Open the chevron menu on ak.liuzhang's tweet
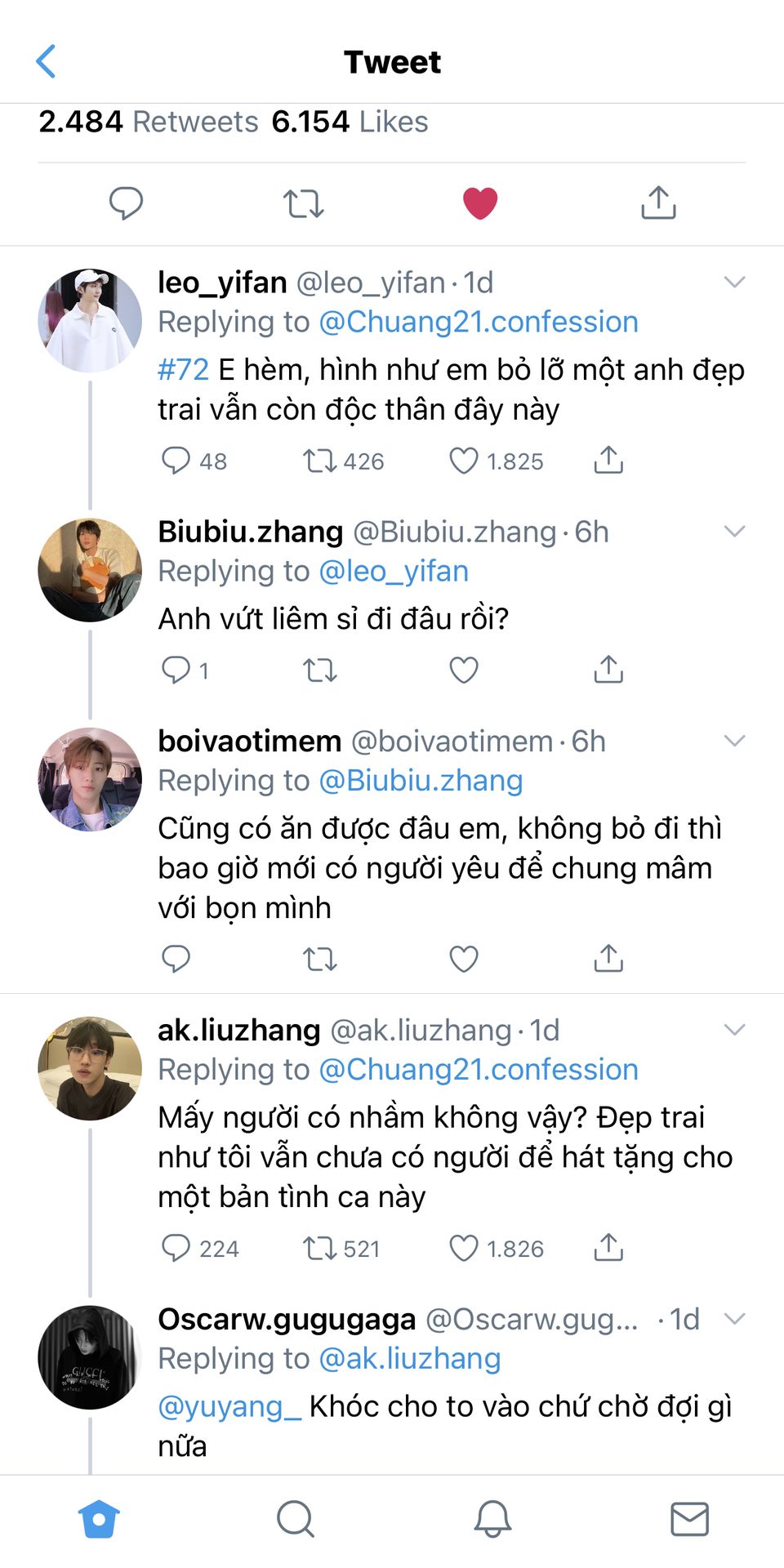 [x=735, y=1030]
